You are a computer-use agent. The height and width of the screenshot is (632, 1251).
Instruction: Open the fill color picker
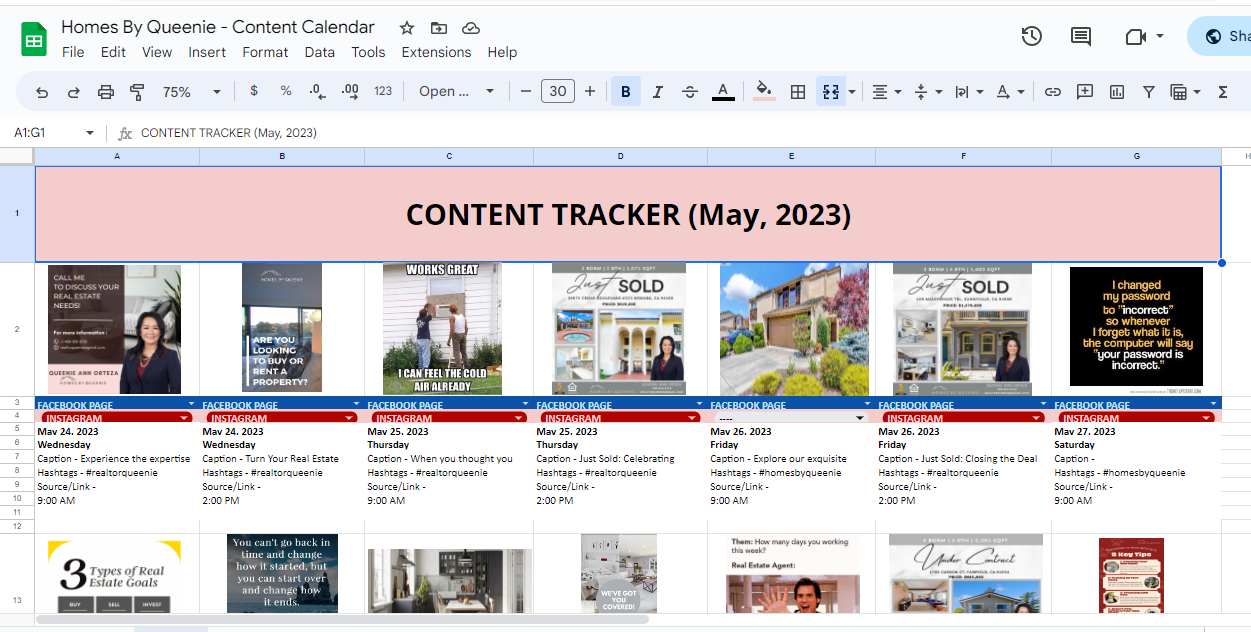click(764, 92)
